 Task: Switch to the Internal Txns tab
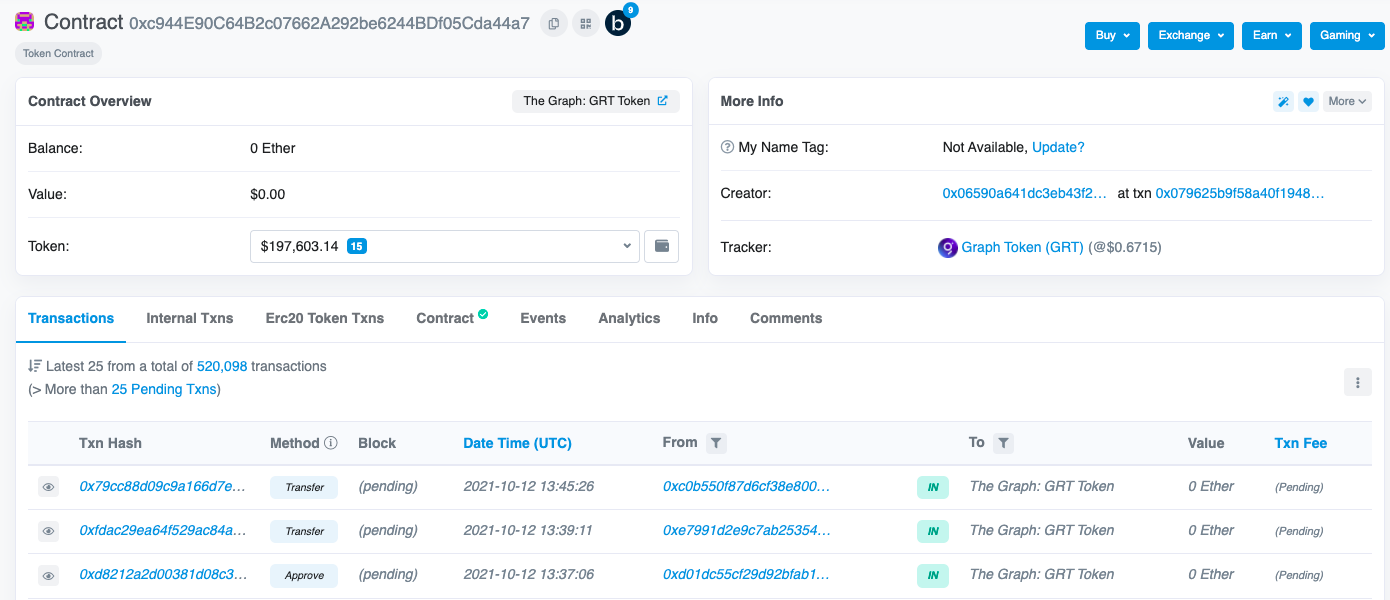[189, 318]
